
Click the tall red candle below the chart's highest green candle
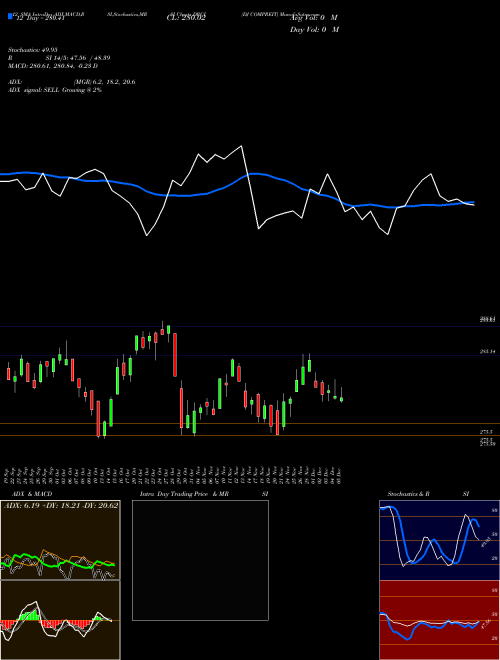point(175,354)
